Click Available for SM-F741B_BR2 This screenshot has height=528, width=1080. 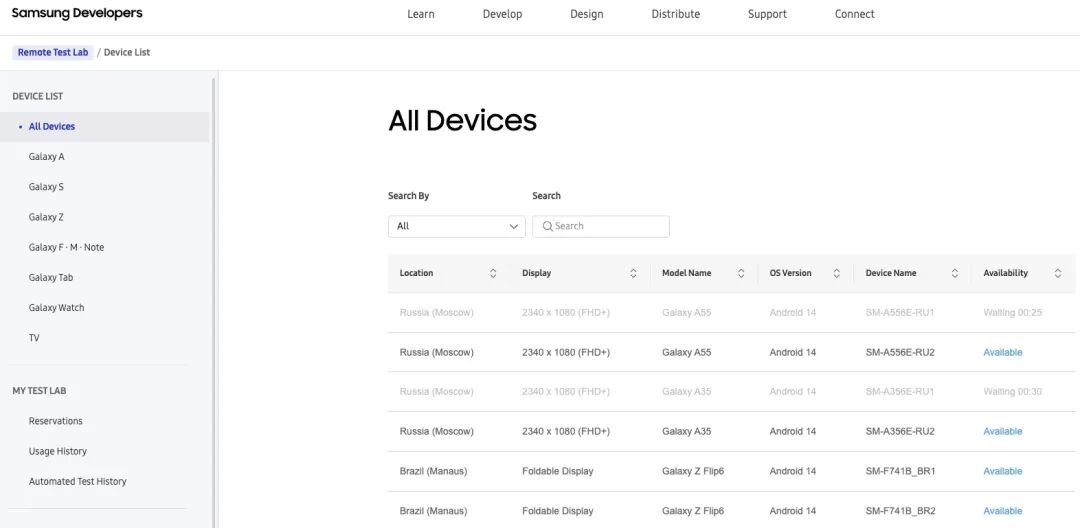click(1003, 511)
